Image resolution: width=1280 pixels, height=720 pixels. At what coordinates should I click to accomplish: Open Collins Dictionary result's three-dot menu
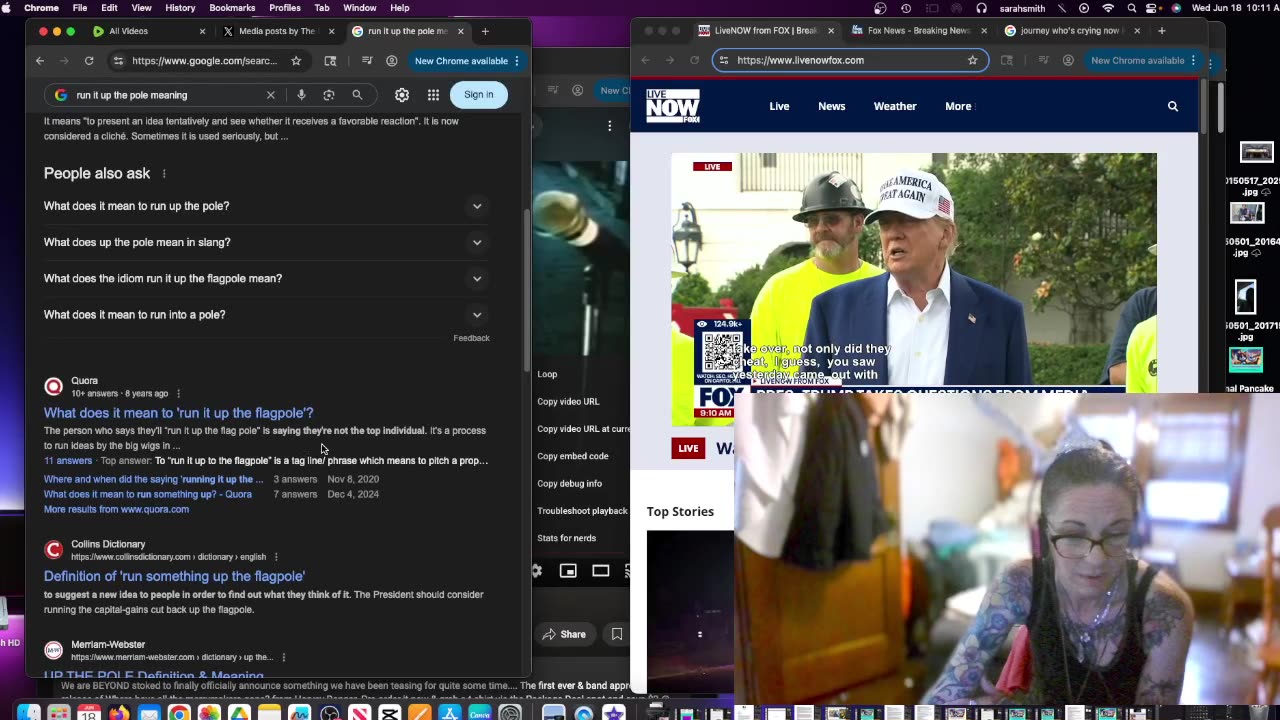(276, 557)
